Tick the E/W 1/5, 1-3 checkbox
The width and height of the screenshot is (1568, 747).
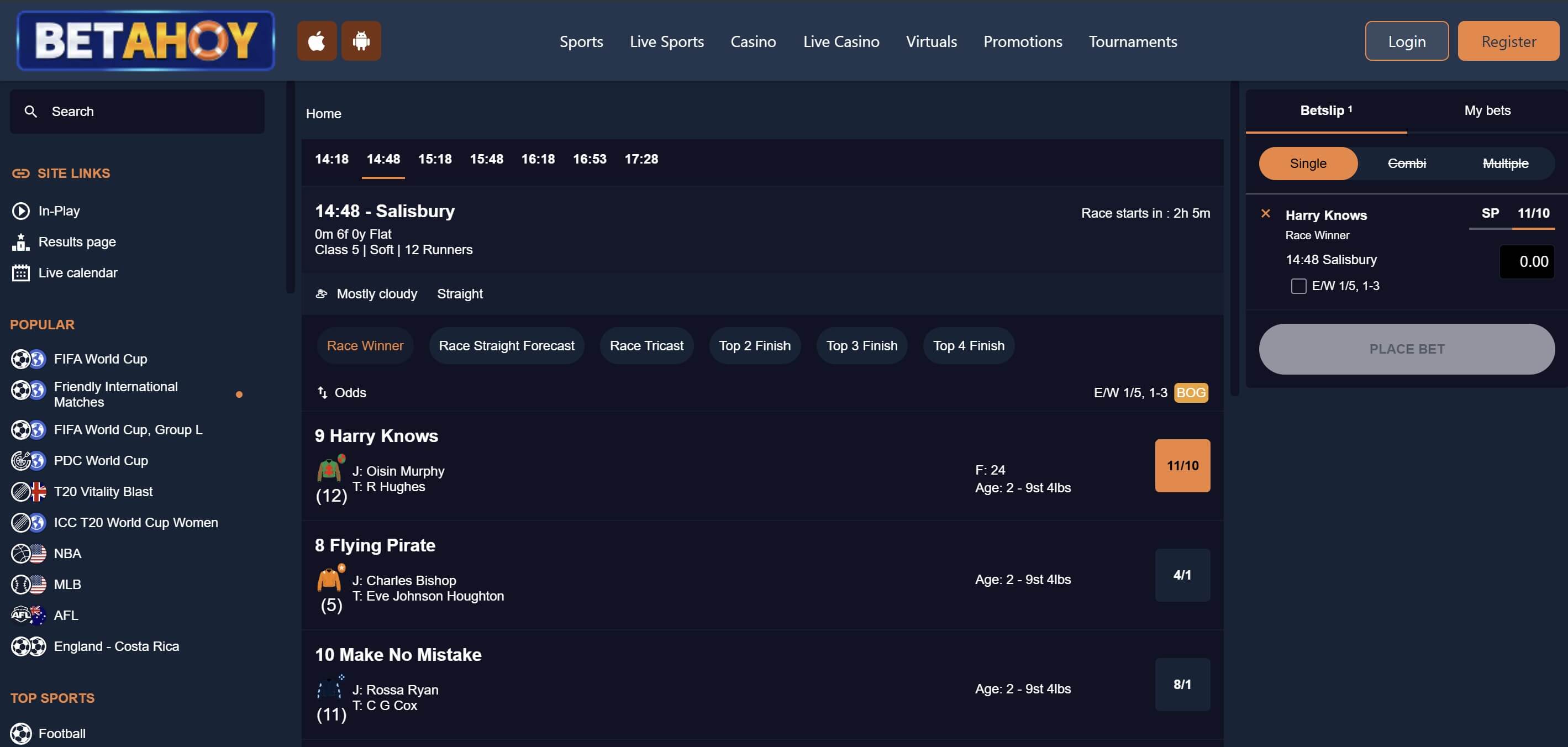(x=1298, y=286)
